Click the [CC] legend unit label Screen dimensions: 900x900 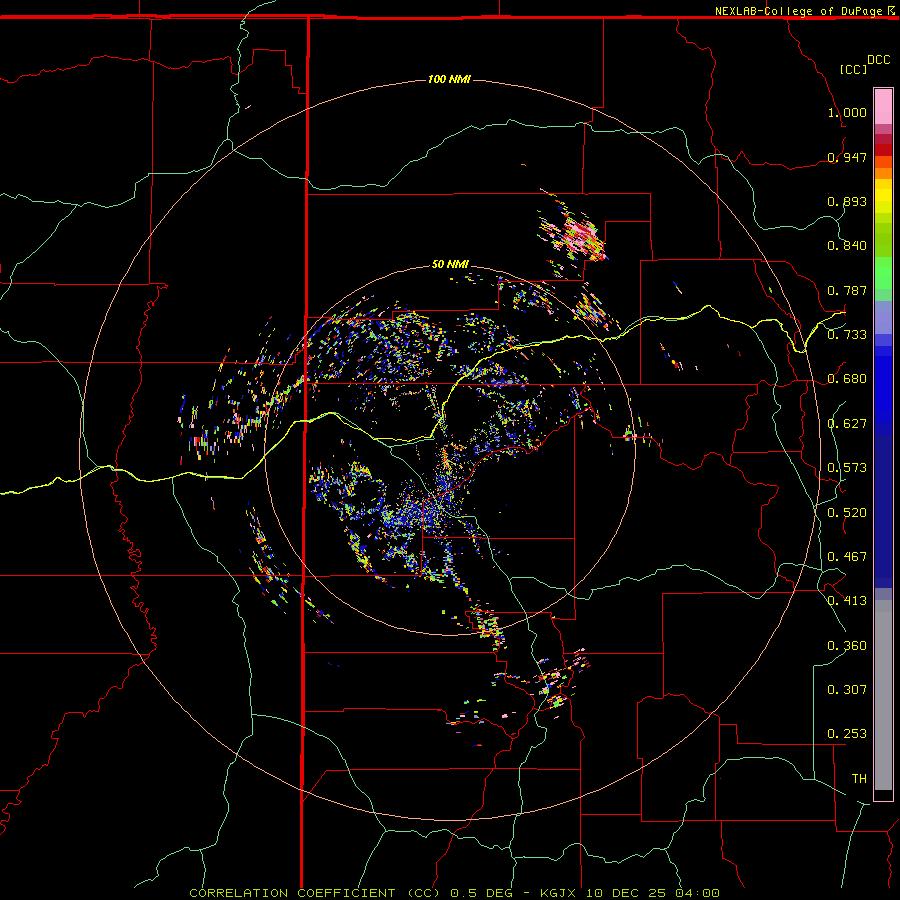coord(853,69)
